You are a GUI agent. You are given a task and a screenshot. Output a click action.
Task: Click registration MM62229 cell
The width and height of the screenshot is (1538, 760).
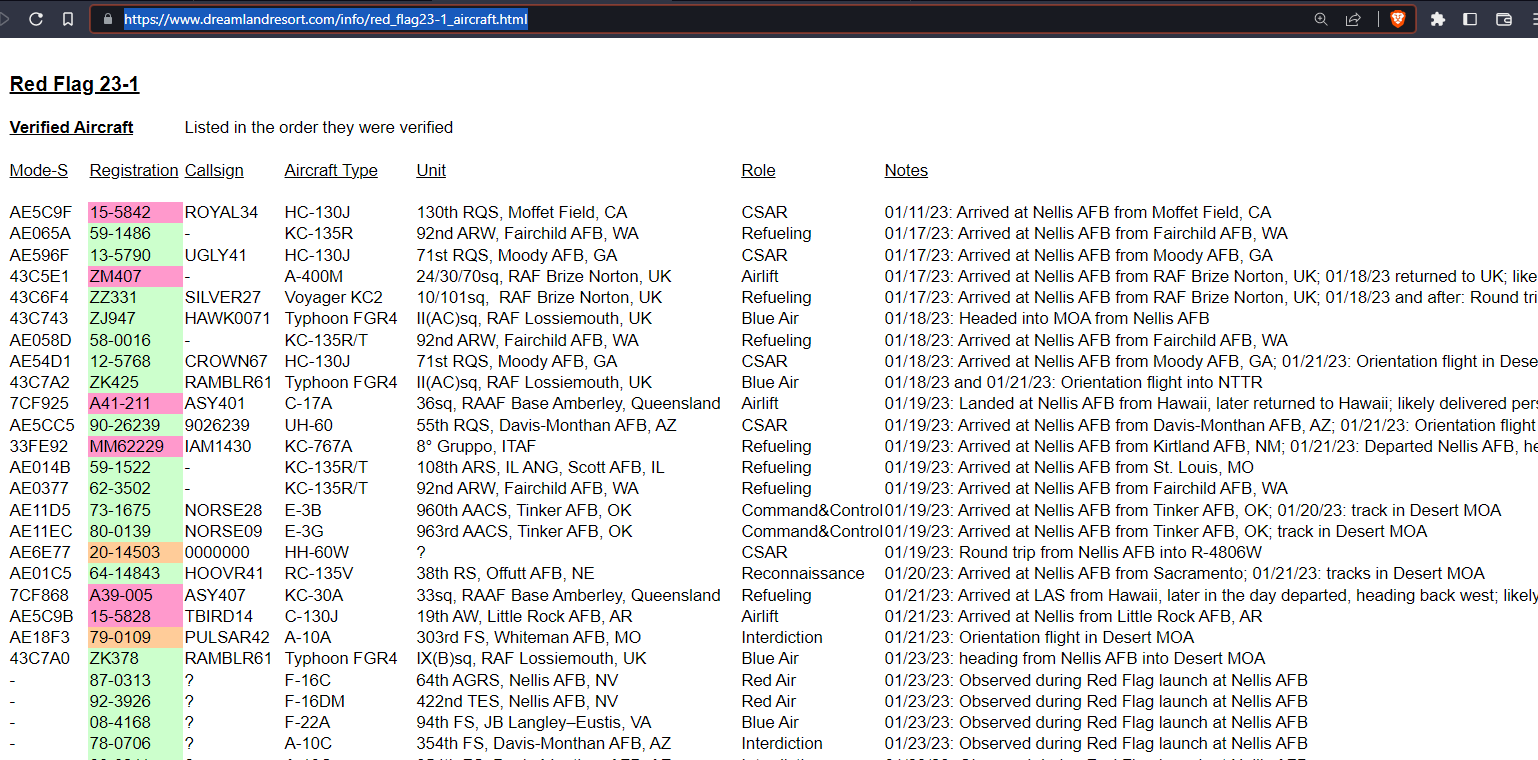[136, 446]
